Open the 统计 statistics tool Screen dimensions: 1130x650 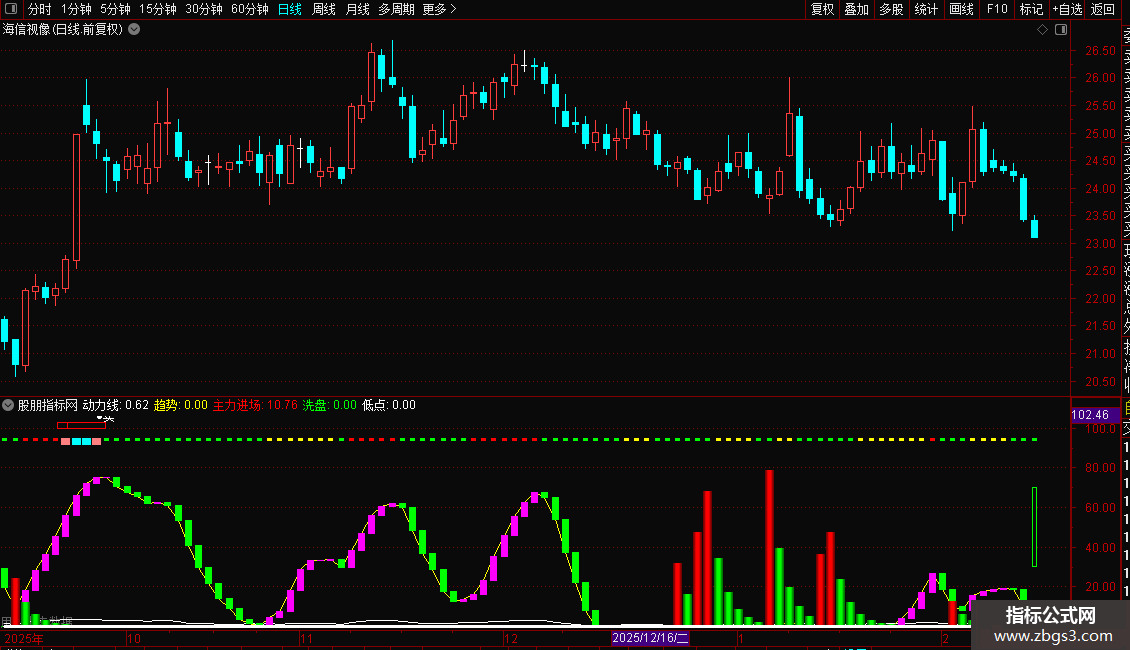[x=926, y=9]
